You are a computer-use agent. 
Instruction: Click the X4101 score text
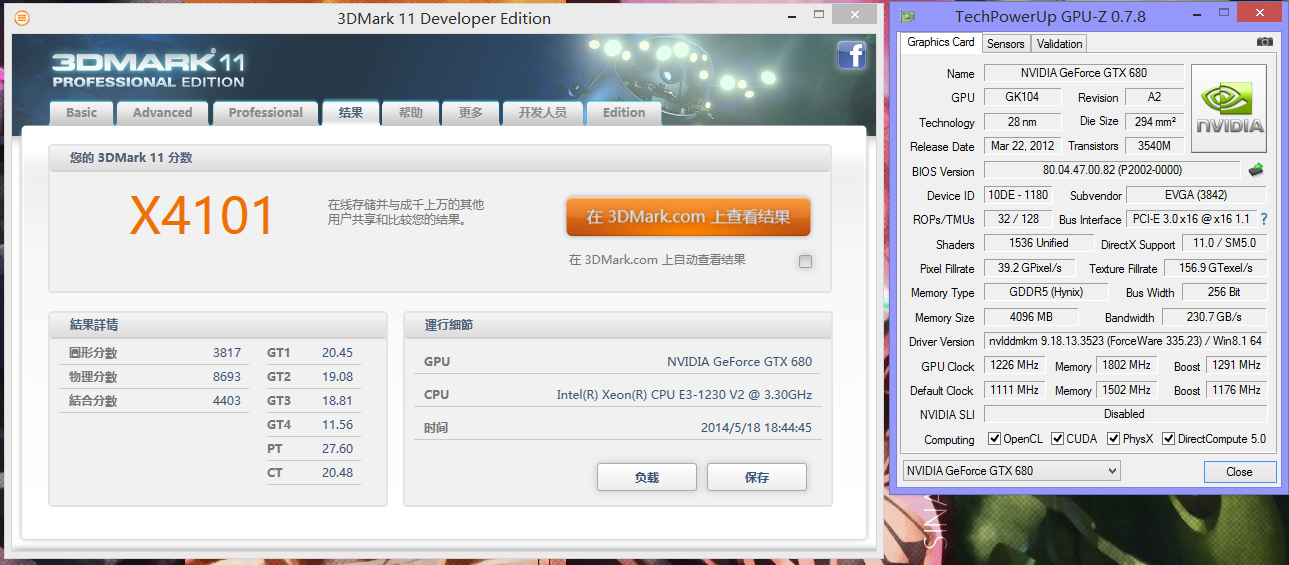(x=203, y=216)
